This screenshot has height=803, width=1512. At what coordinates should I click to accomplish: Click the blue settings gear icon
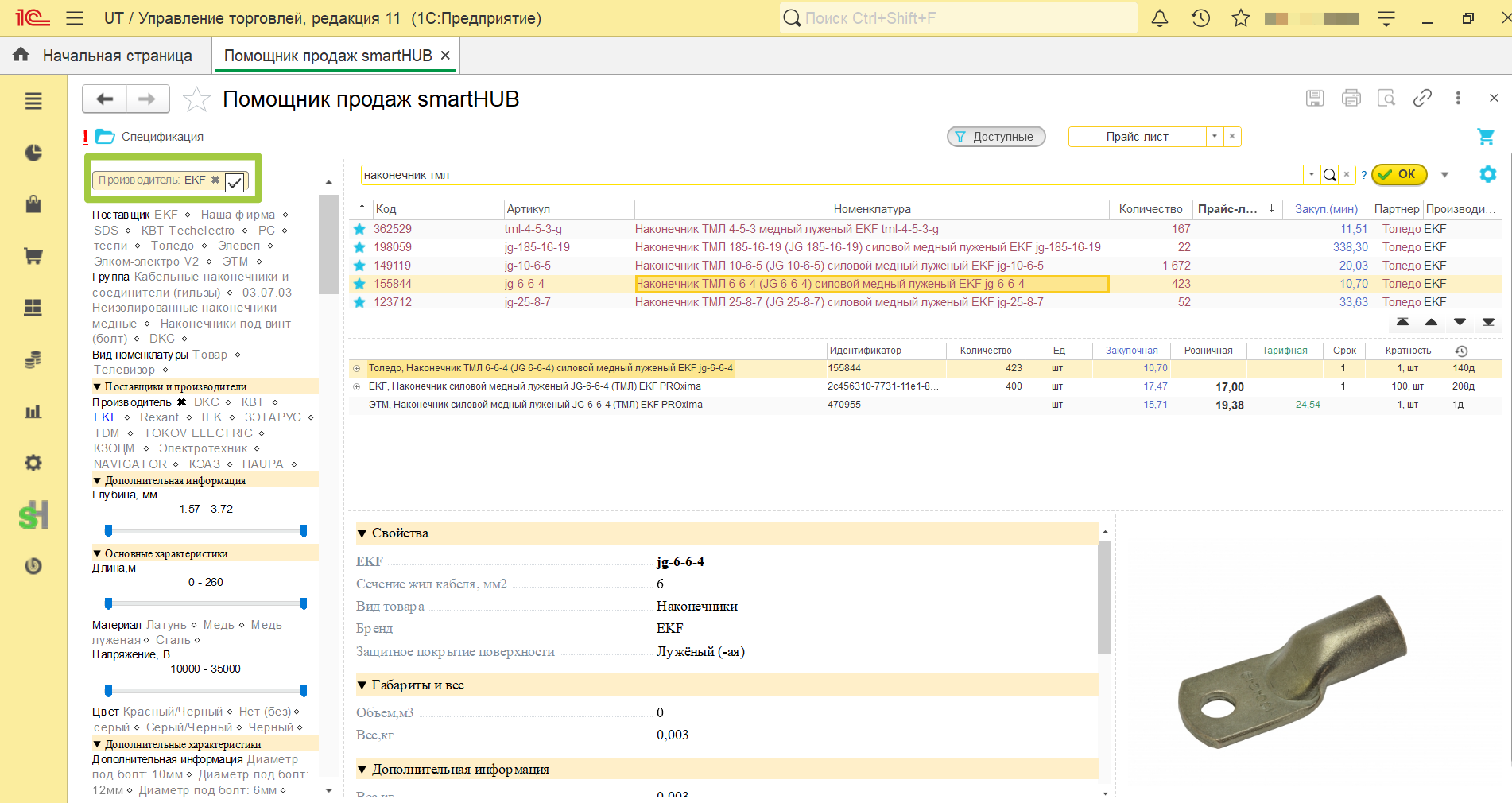(1487, 174)
